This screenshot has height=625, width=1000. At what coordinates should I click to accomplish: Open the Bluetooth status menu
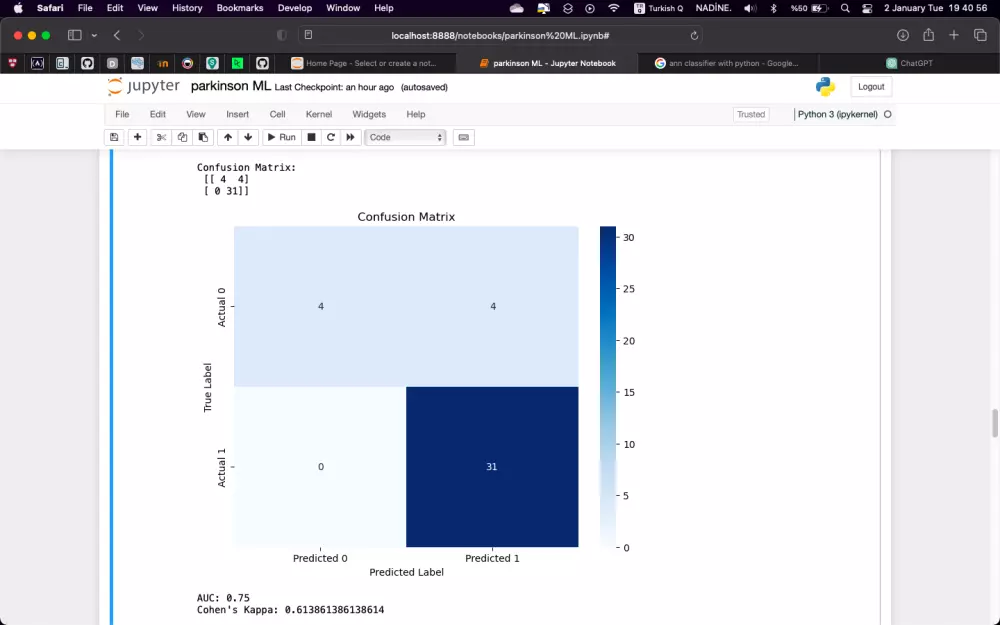(x=774, y=8)
